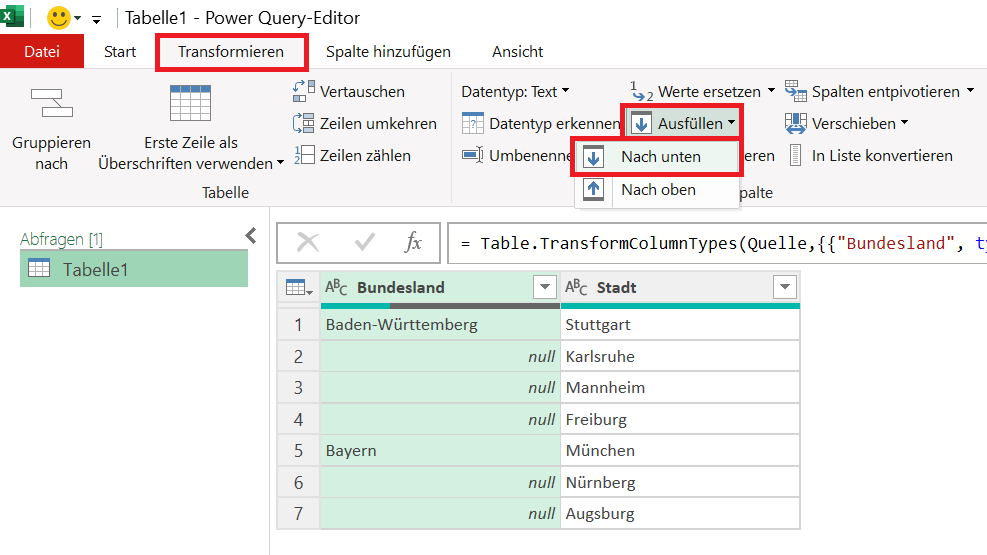
Task: Click the Zeilen zählen icon
Action: coord(304,155)
